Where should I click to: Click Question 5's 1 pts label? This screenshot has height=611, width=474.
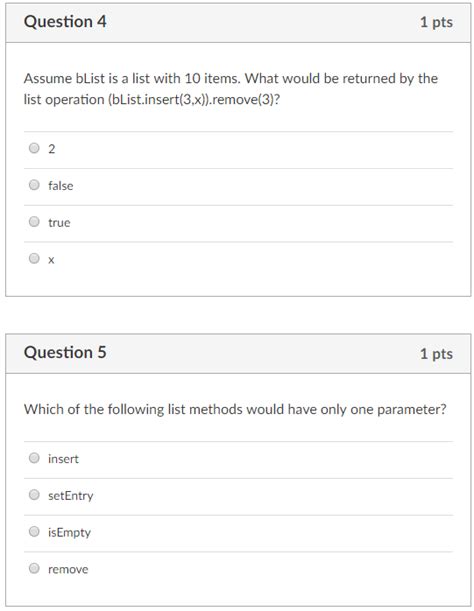pos(436,354)
